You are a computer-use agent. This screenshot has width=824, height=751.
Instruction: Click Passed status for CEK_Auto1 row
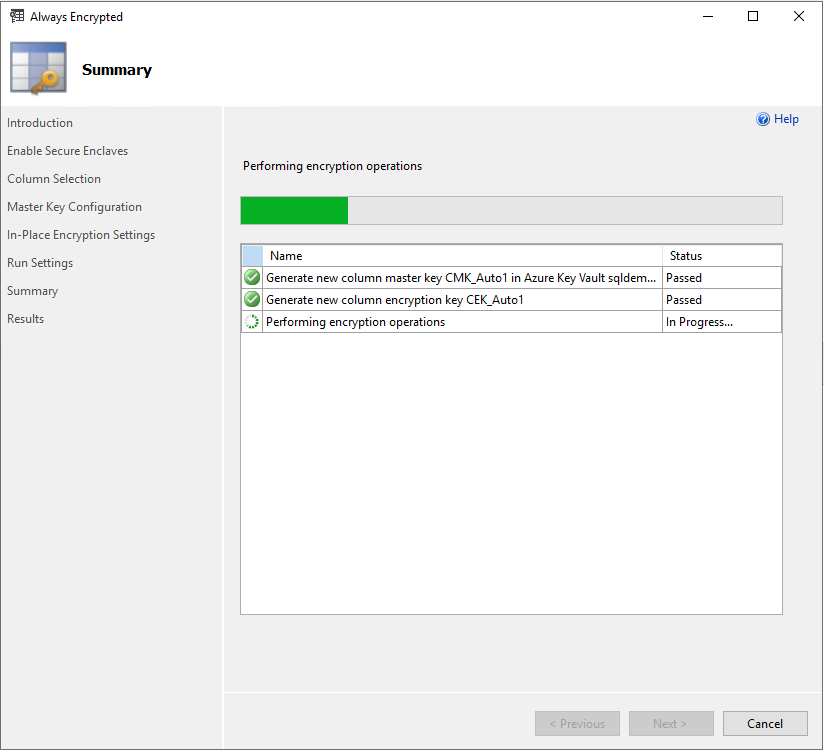coord(722,300)
